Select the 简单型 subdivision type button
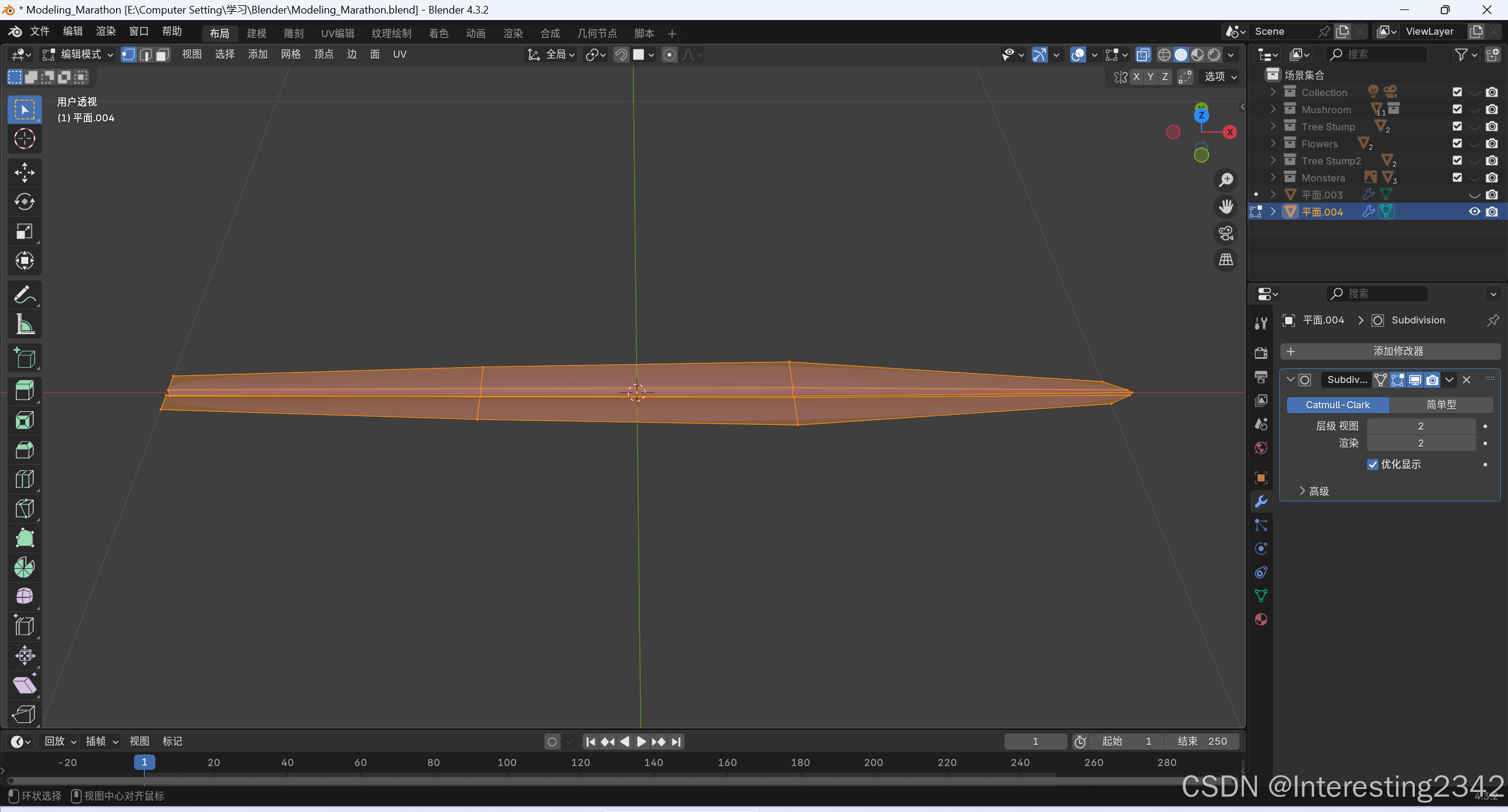The height and width of the screenshot is (812, 1508). point(1441,405)
